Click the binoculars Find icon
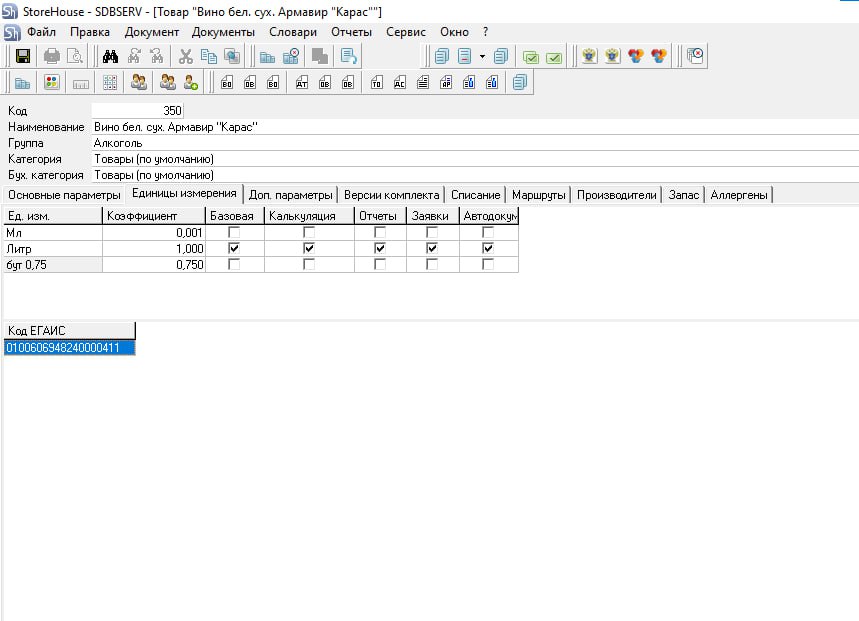The width and height of the screenshot is (859, 621). point(112,56)
